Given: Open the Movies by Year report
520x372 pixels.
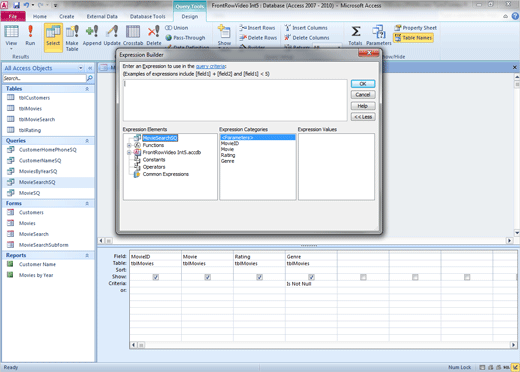Looking at the screenshot, I should pyautogui.click(x=36, y=275).
